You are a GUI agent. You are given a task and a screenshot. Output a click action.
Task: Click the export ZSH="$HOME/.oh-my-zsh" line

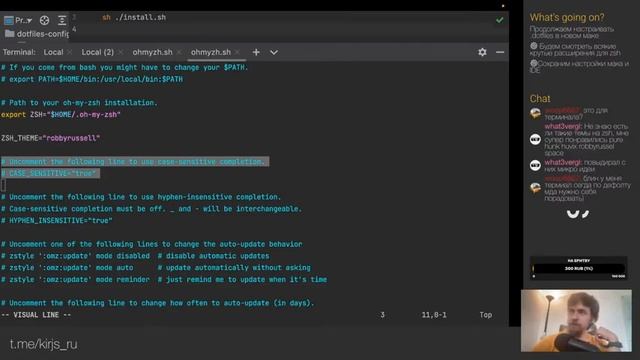tap(61, 114)
